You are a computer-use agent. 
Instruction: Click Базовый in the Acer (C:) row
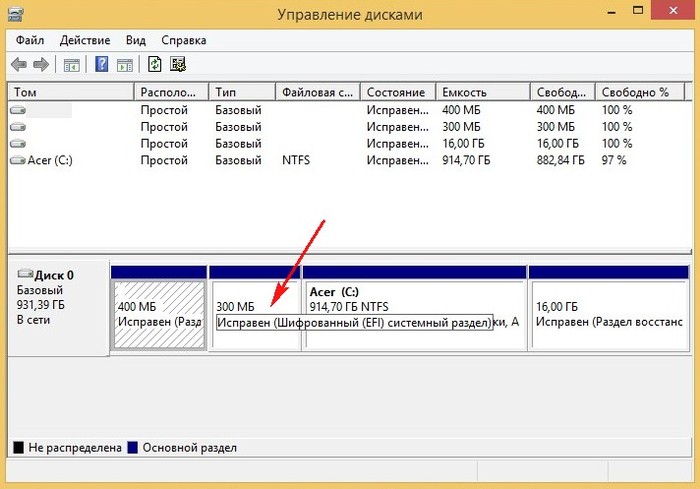click(238, 160)
